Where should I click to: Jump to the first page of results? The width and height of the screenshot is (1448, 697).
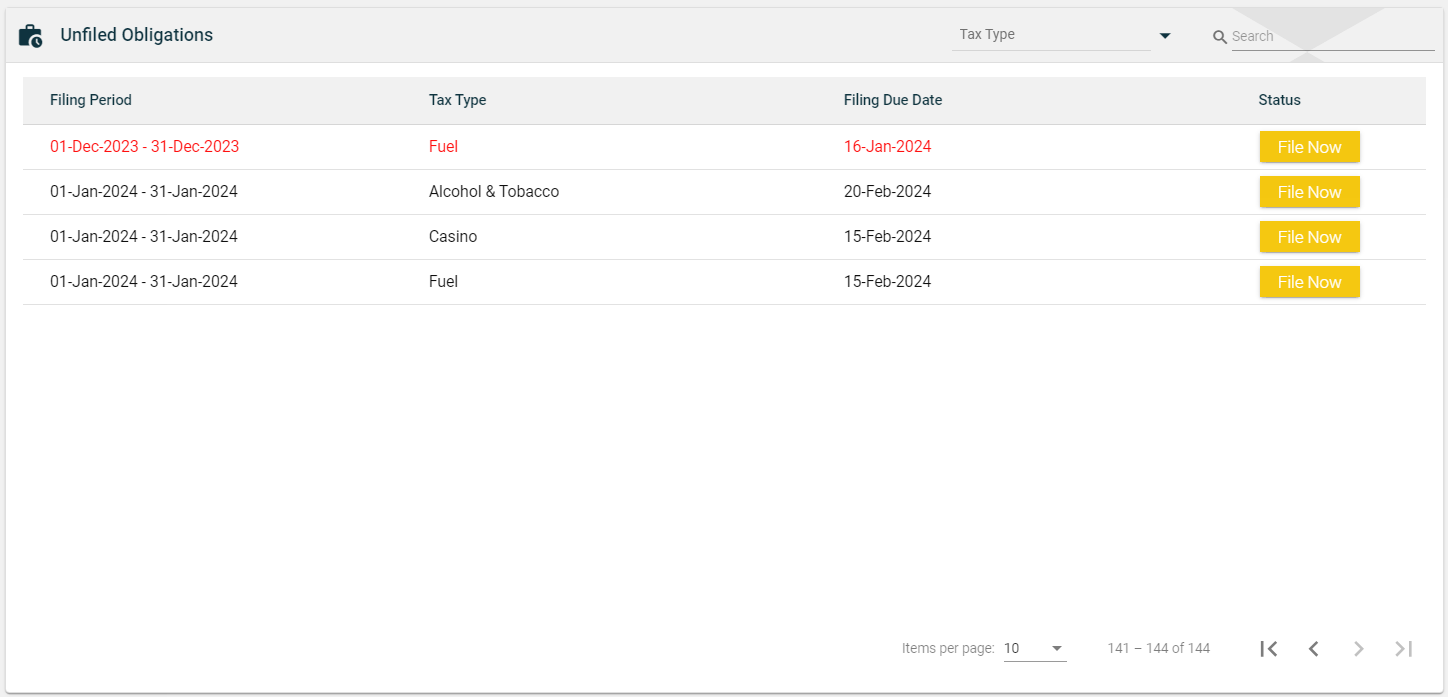click(x=1269, y=649)
